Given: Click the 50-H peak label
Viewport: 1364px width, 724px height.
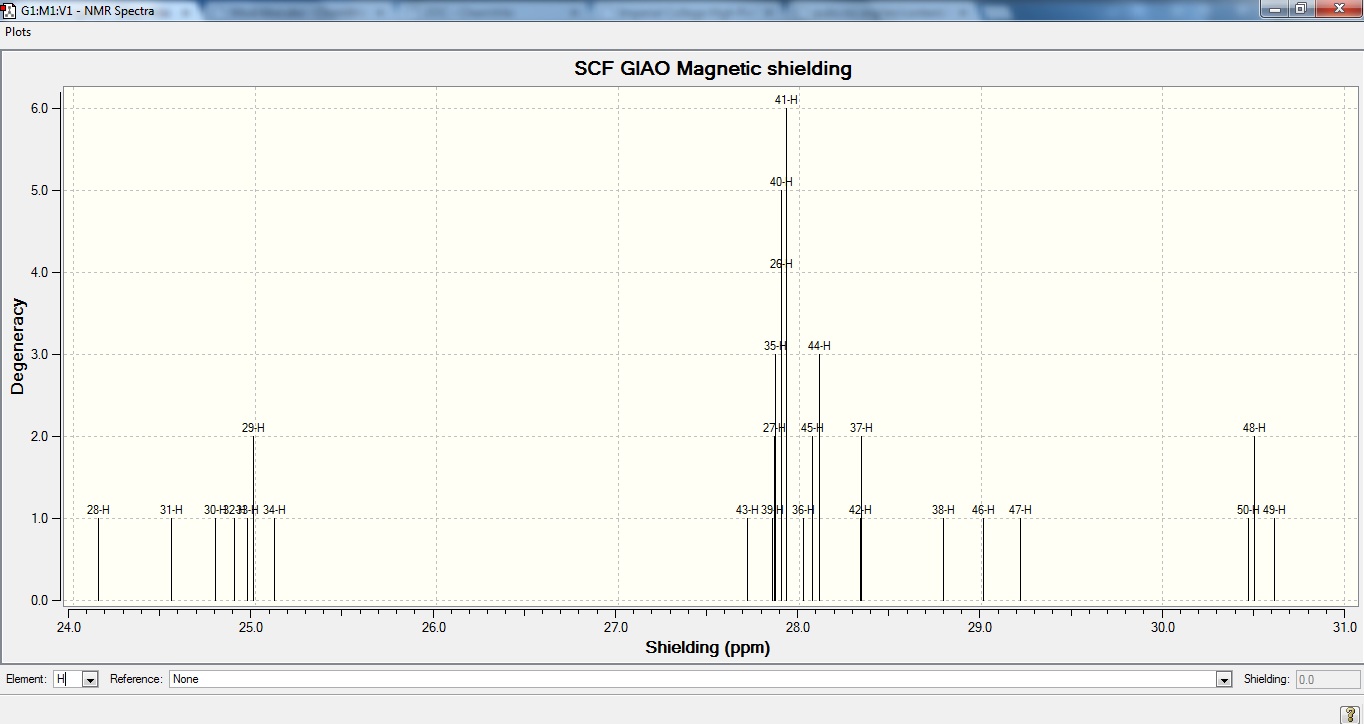Looking at the screenshot, I should pos(1248,510).
